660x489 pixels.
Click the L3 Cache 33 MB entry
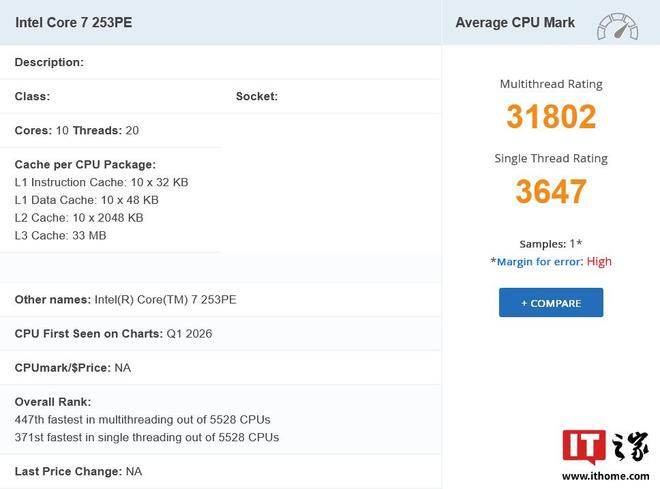[61, 236]
